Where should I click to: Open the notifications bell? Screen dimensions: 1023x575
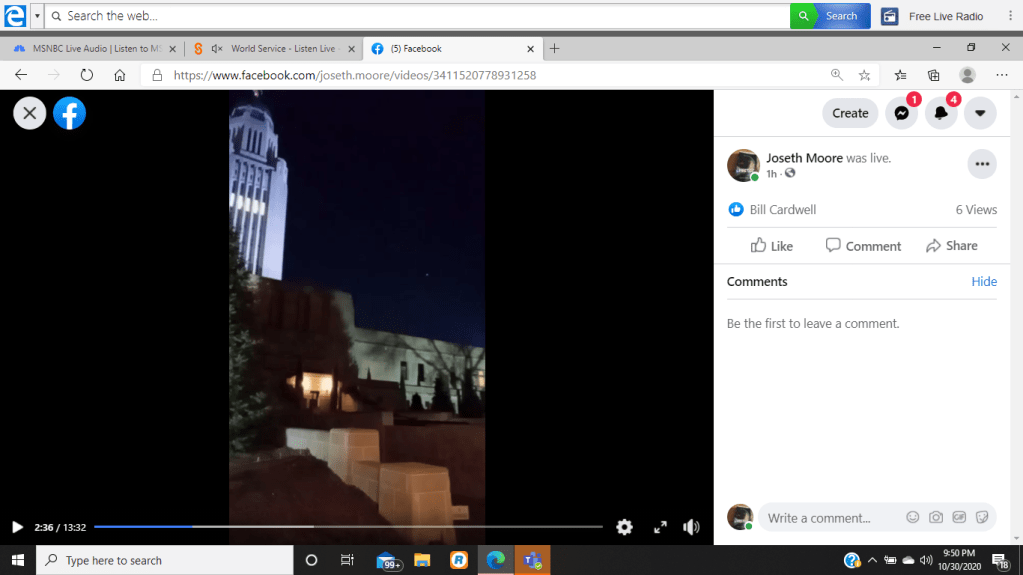(x=941, y=113)
